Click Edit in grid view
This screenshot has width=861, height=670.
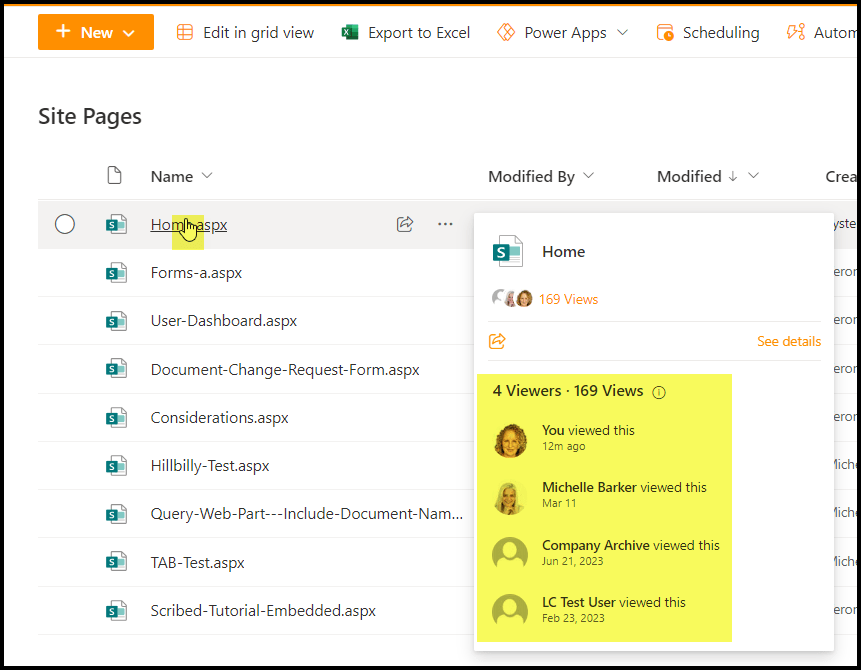click(245, 32)
